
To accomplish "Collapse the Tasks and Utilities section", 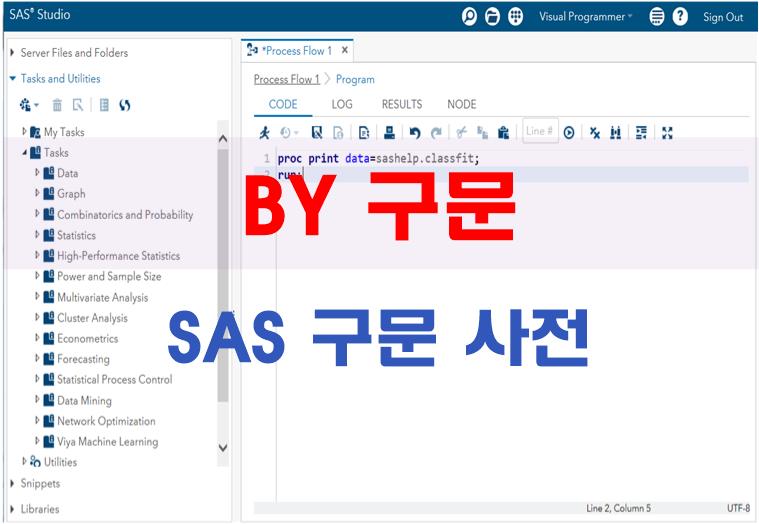I will pyautogui.click(x=12, y=78).
